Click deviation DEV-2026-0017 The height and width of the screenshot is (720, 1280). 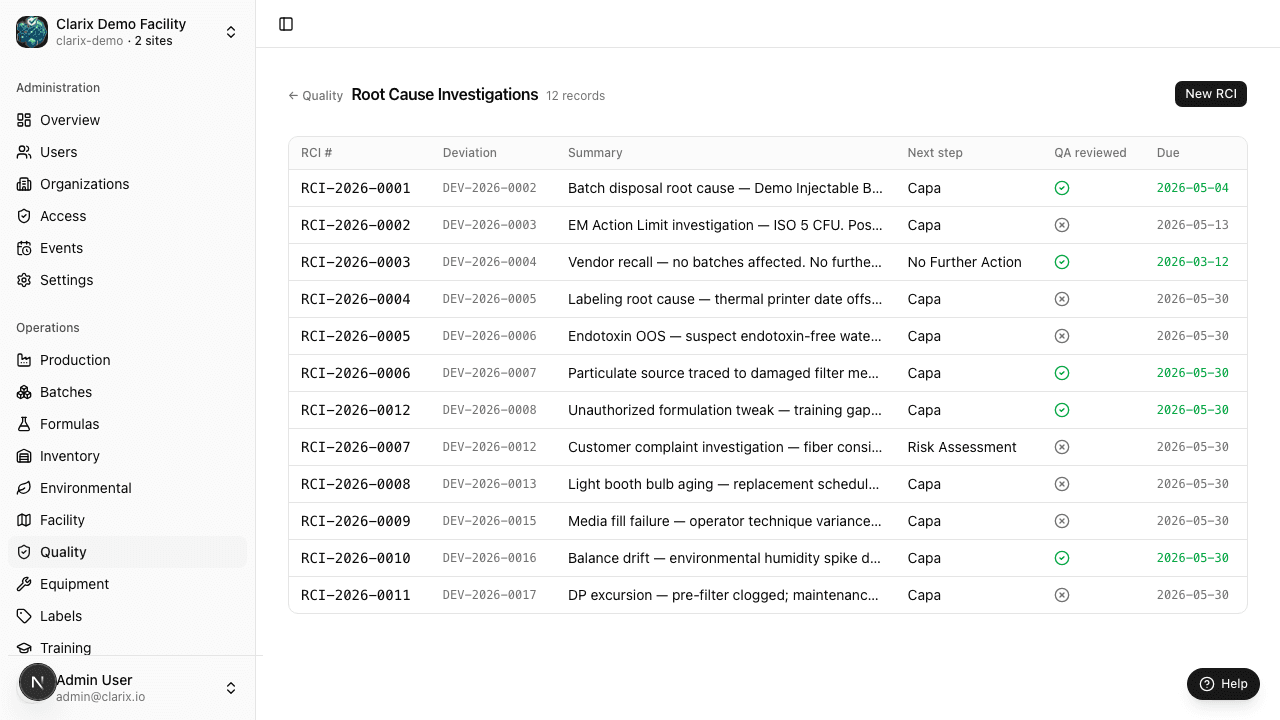490,595
